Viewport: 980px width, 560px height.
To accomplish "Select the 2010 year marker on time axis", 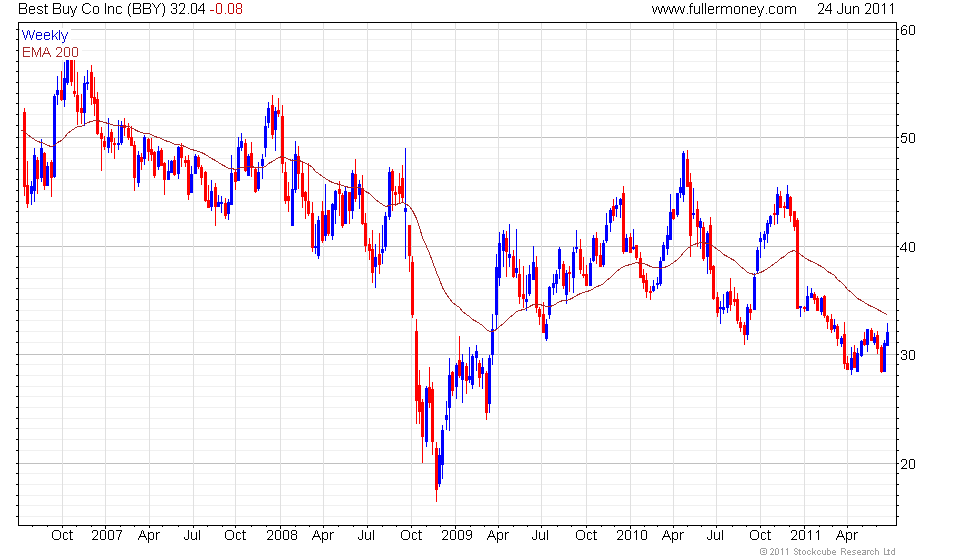I will pyautogui.click(x=631, y=536).
